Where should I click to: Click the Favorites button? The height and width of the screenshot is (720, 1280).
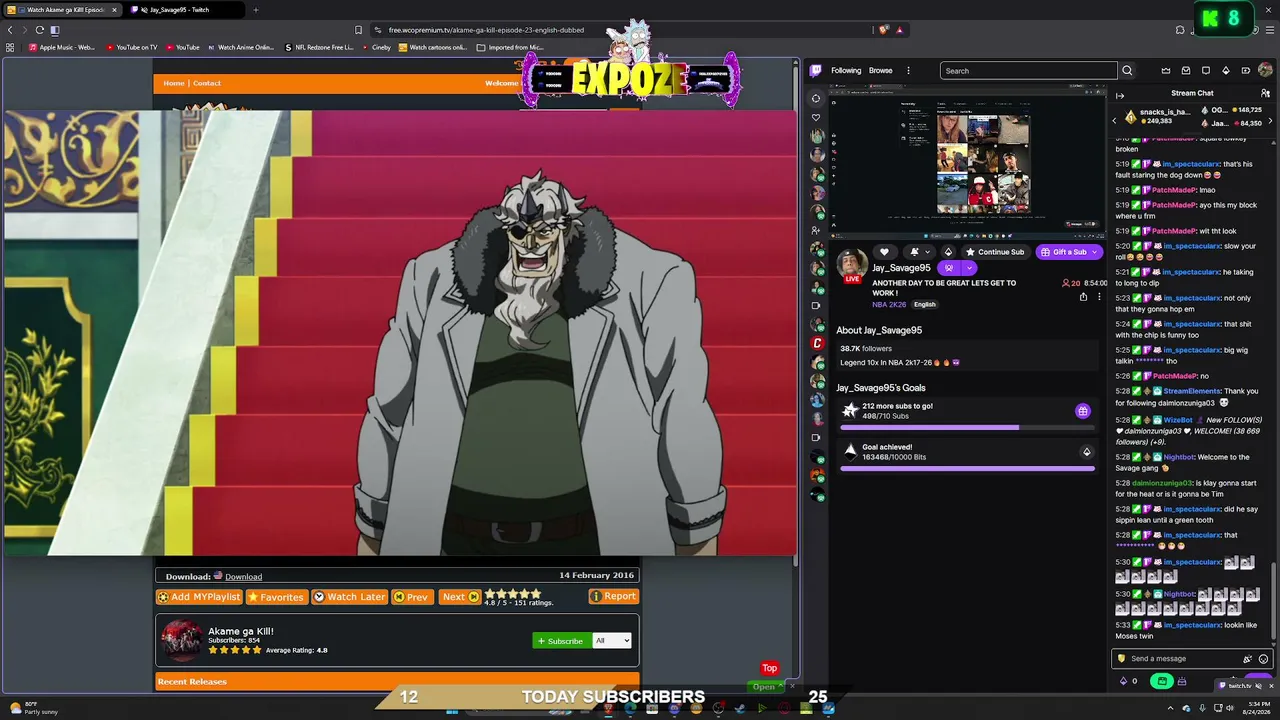(x=276, y=597)
